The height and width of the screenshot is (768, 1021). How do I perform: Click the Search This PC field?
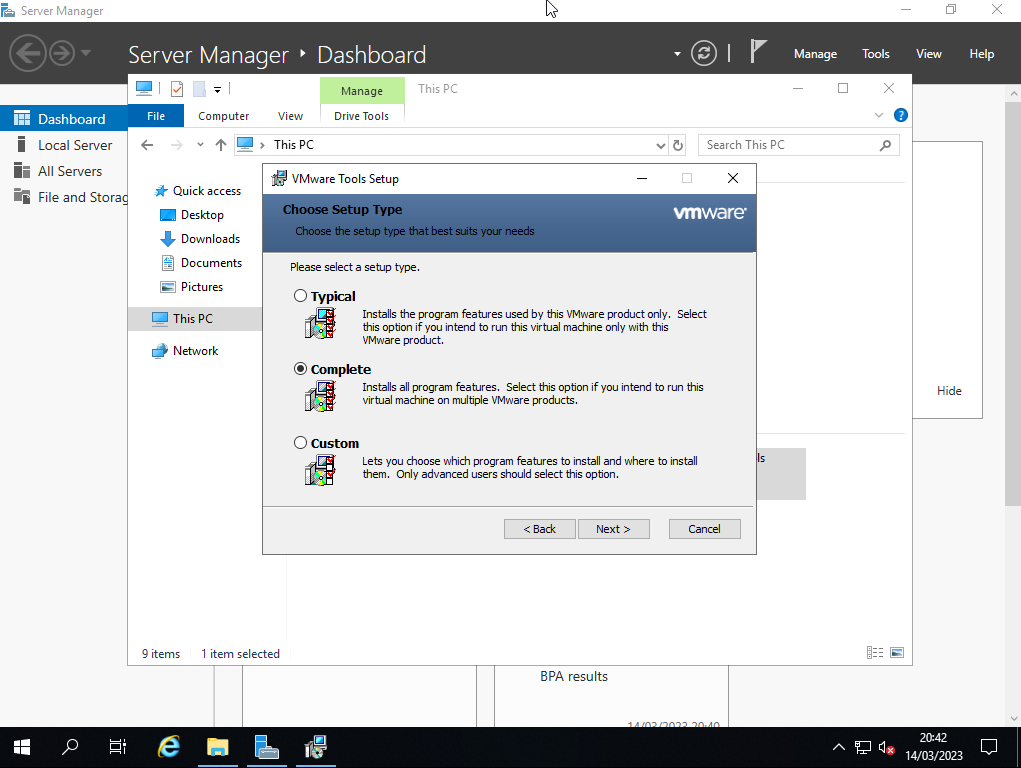tap(790, 145)
